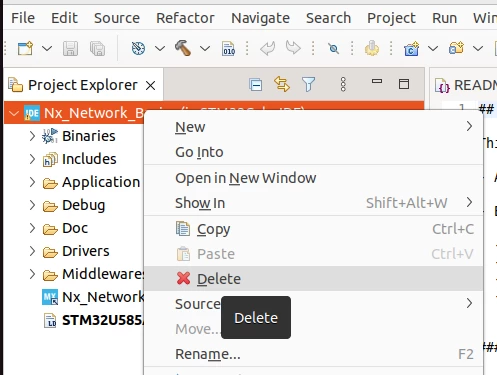The height and width of the screenshot is (375, 497).
Task: Expand the Drivers folder
Action: click(x=32, y=251)
